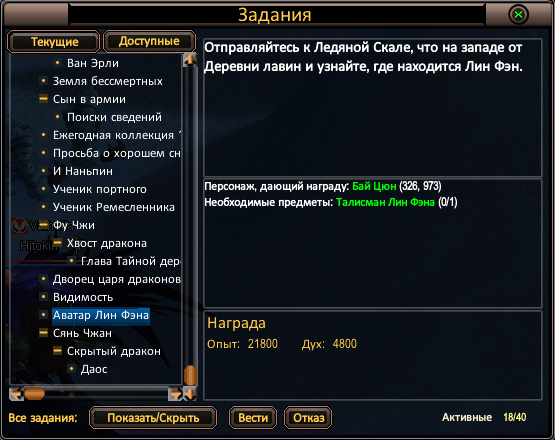
Task: Collapse the Фу Чжи quest group
Action: [x=43, y=225]
